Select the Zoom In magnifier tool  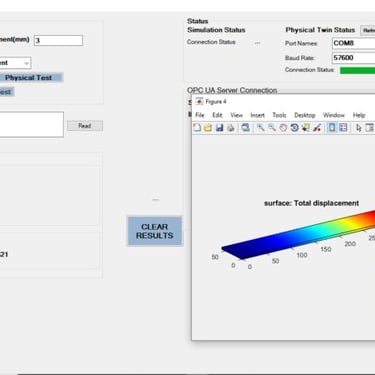261,128
